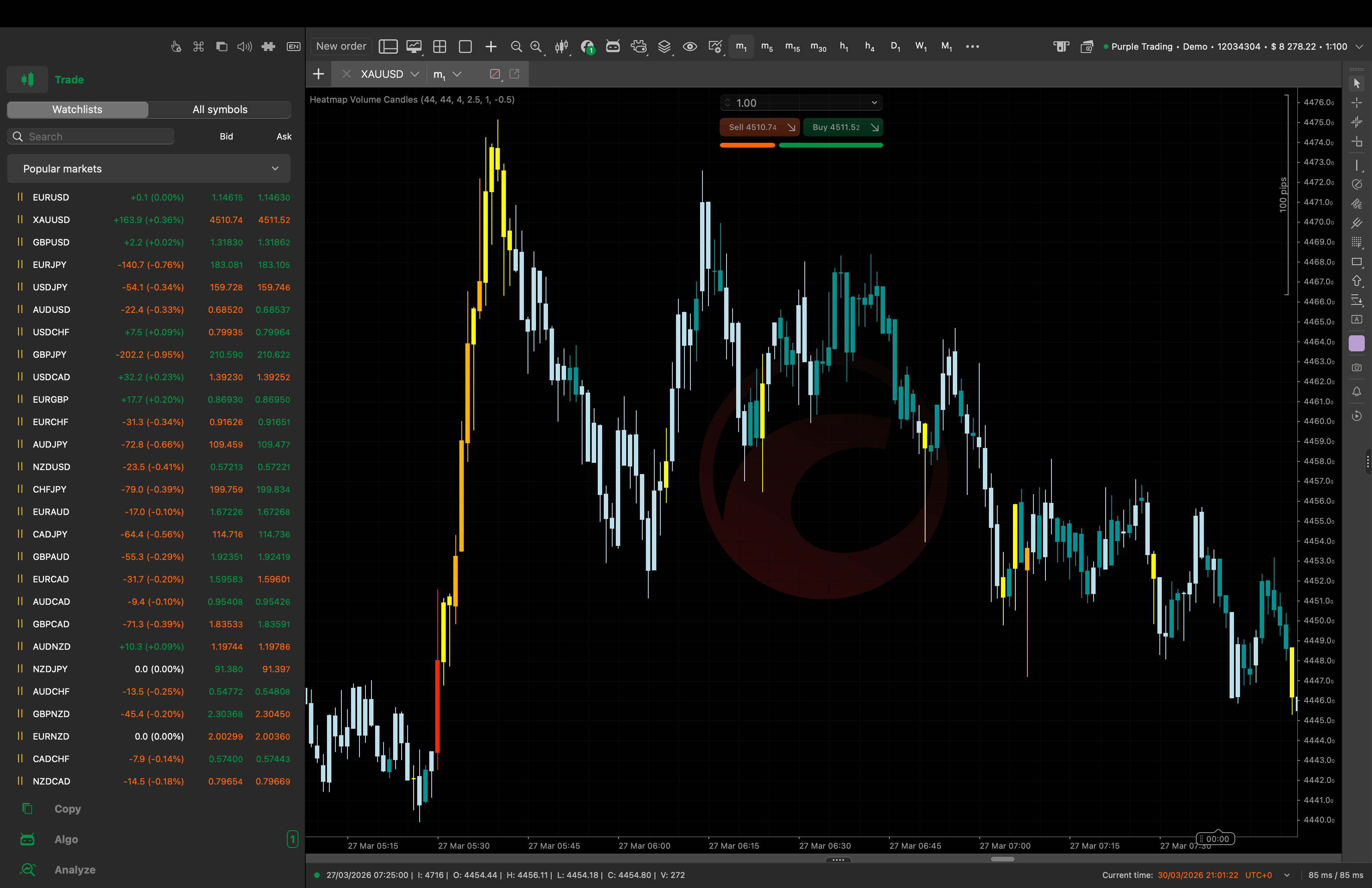Image resolution: width=1372 pixels, height=888 pixels.
Task: Open the zoom in tool on chart toolbar
Action: [536, 47]
